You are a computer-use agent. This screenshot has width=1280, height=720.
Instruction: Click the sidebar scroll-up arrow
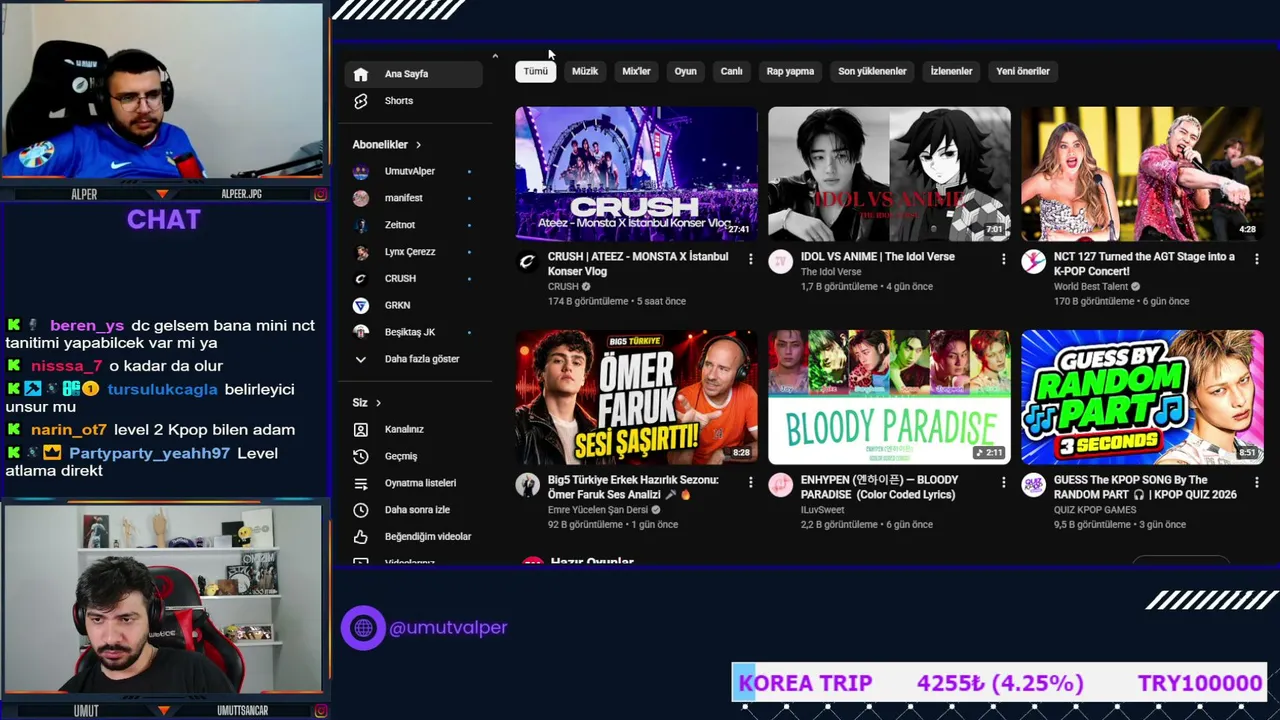(x=494, y=56)
